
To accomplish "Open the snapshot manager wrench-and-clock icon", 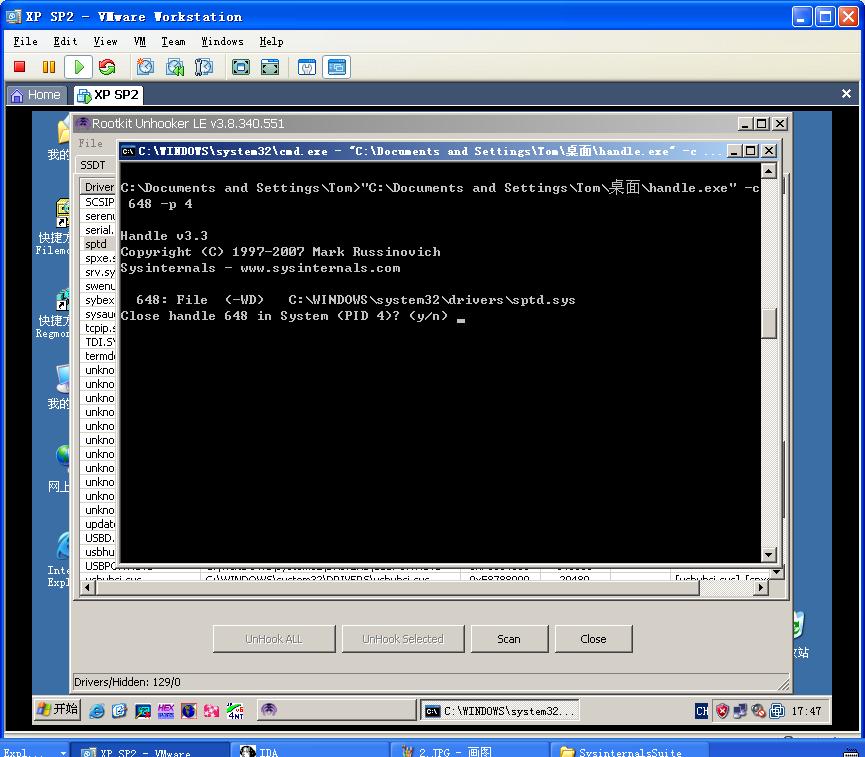I will 204,67.
